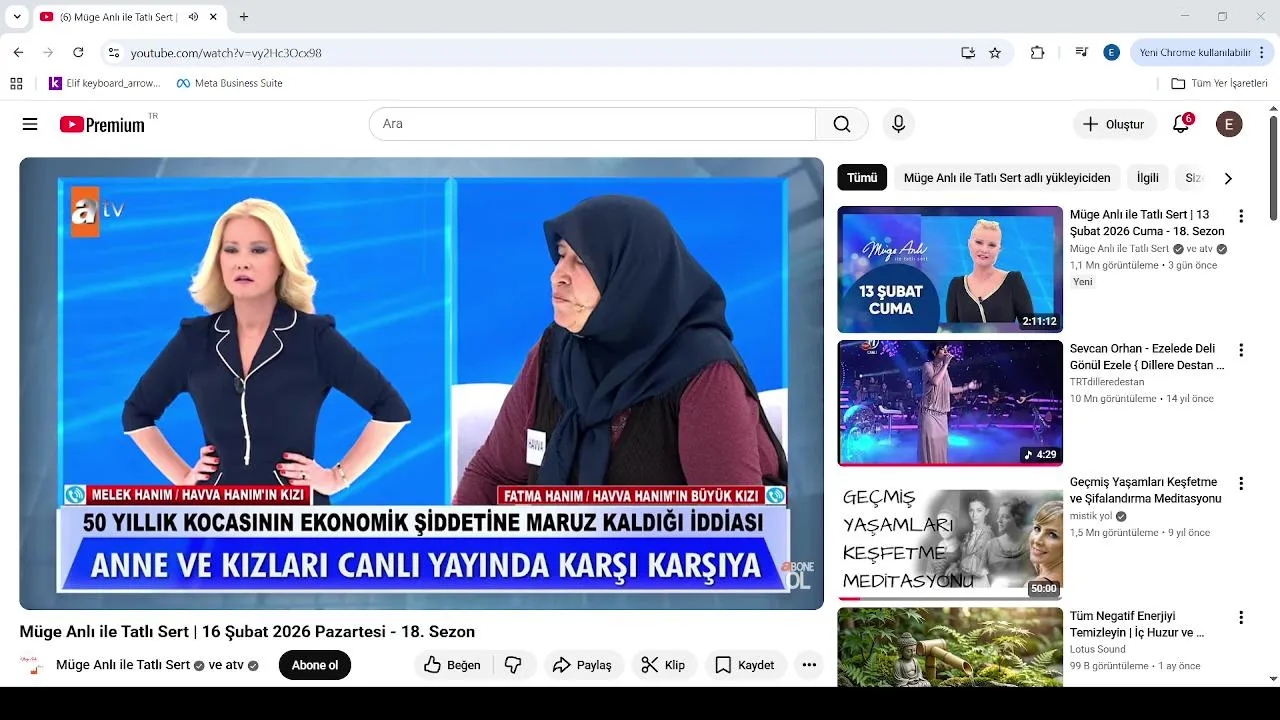Viewport: 1280px width, 720px height.
Task: Open notifications bell
Action: (x=1181, y=124)
